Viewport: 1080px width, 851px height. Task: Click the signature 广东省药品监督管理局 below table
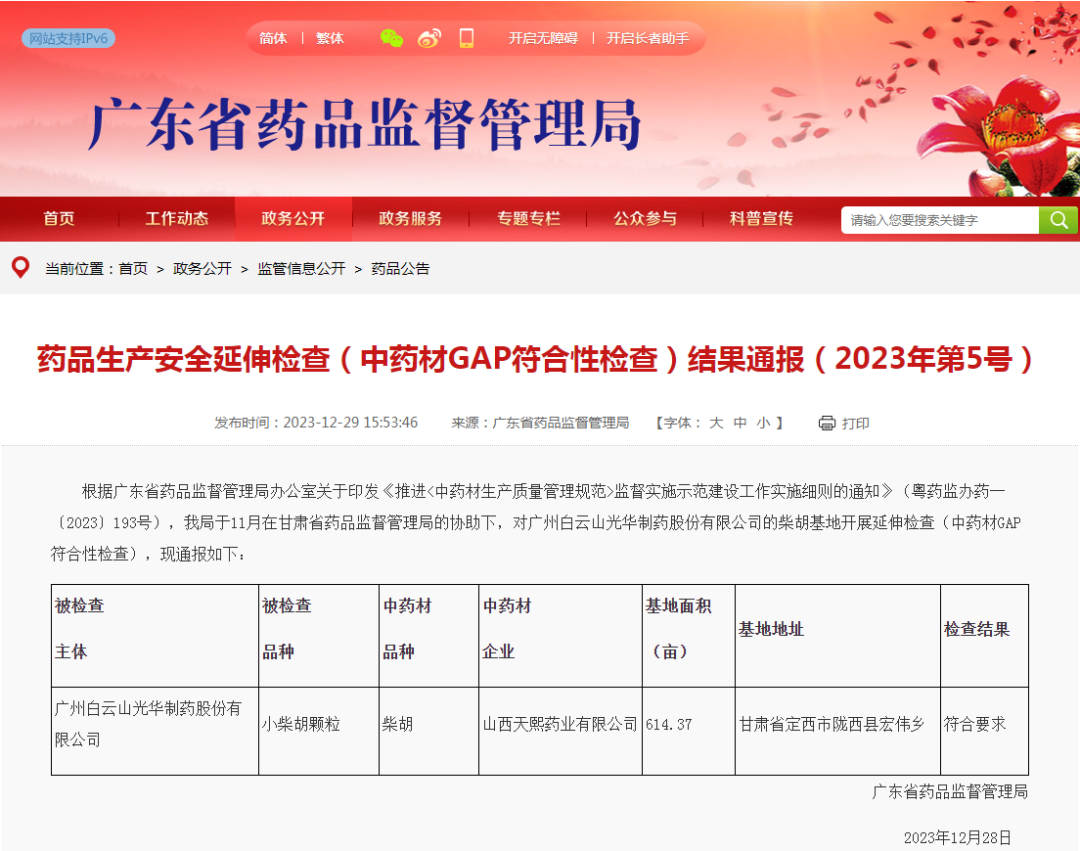(950, 792)
